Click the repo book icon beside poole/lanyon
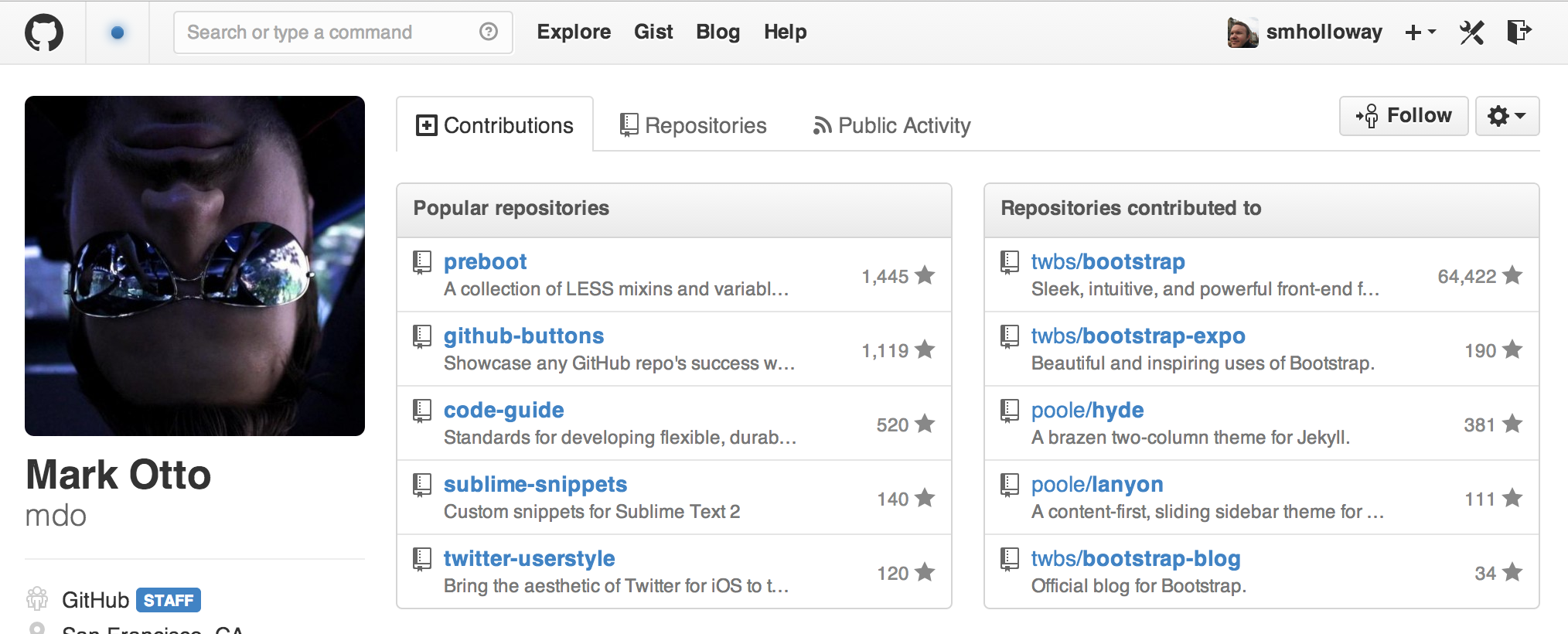This screenshot has height=634, width=1568. [x=1010, y=485]
